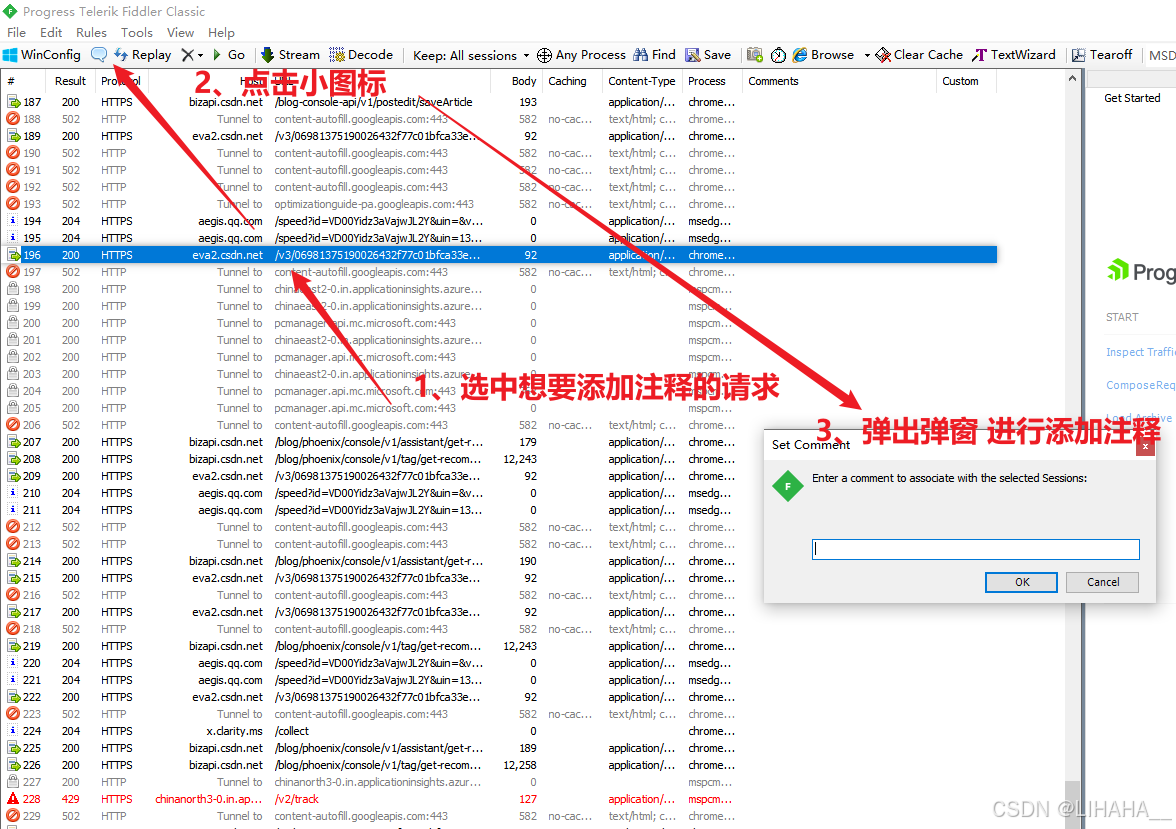Image resolution: width=1176 pixels, height=829 pixels.
Task: Select session 226 with body 12,258
Action: point(501,765)
